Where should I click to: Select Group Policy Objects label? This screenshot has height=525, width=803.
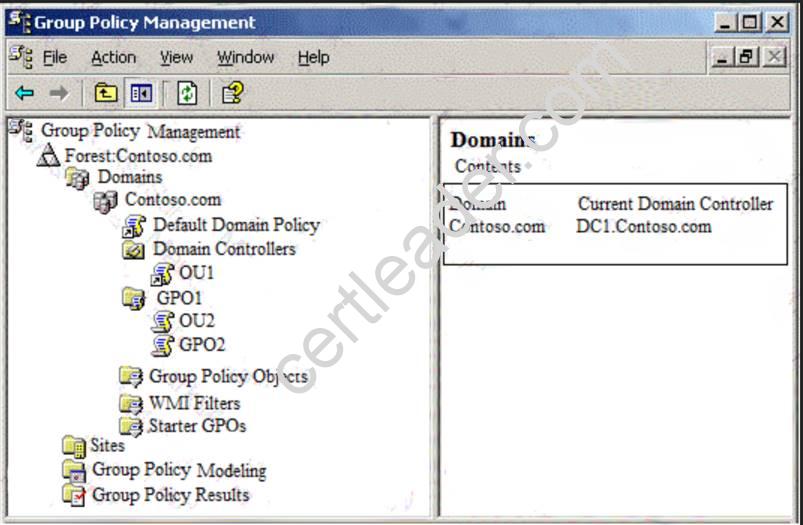point(228,377)
